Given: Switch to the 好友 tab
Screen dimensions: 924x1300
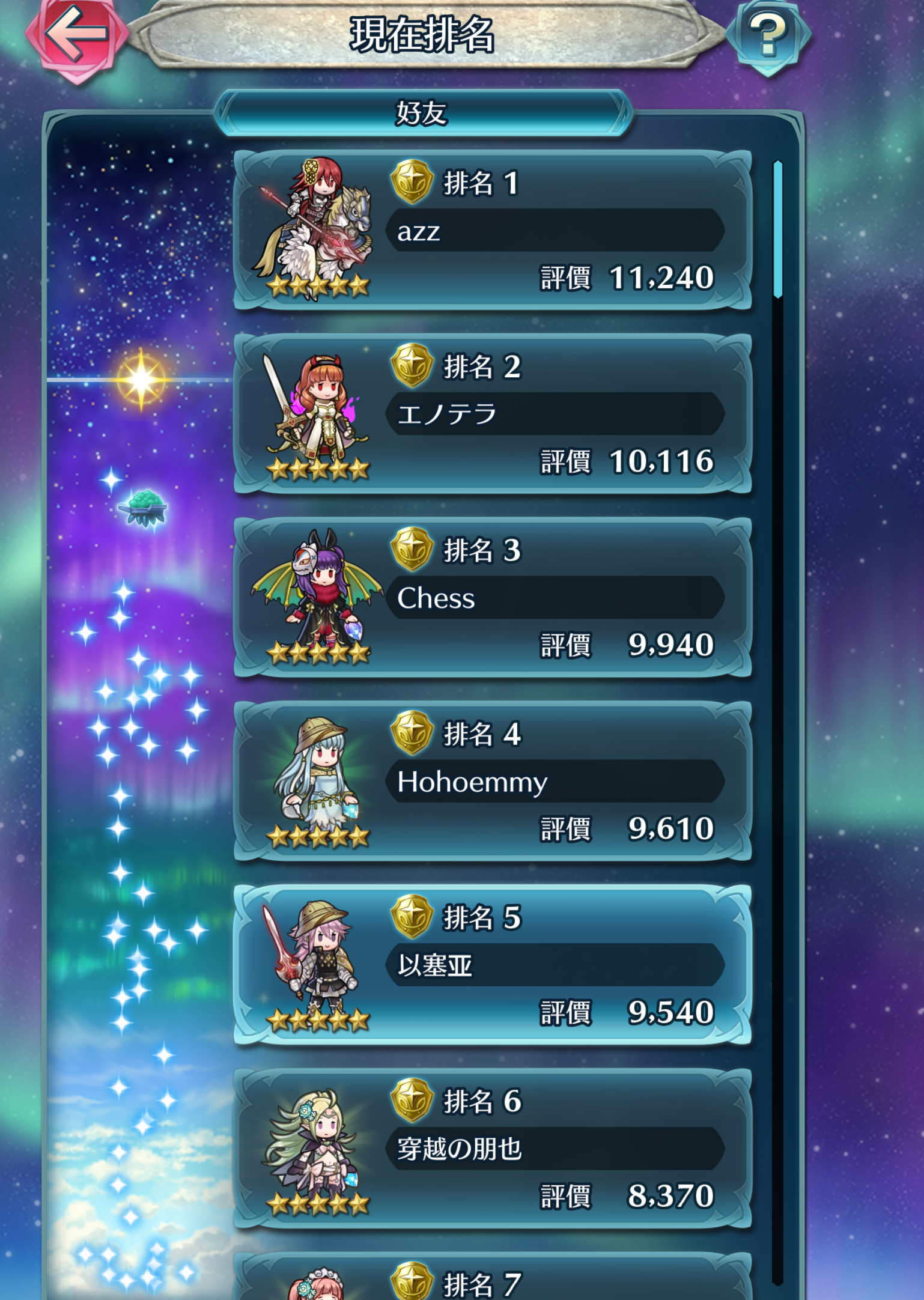Looking at the screenshot, I should pos(423,113).
